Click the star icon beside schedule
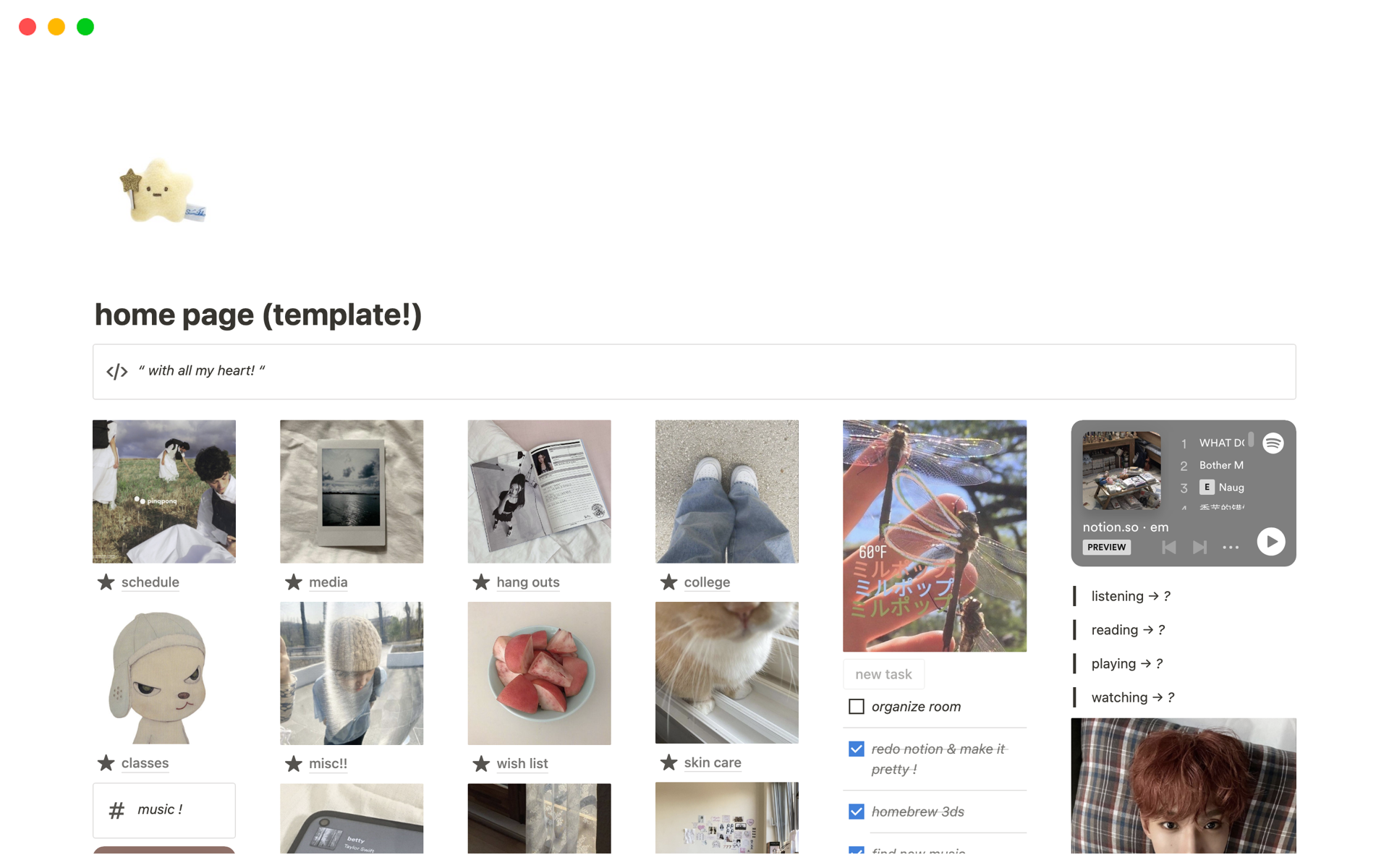 click(x=106, y=582)
